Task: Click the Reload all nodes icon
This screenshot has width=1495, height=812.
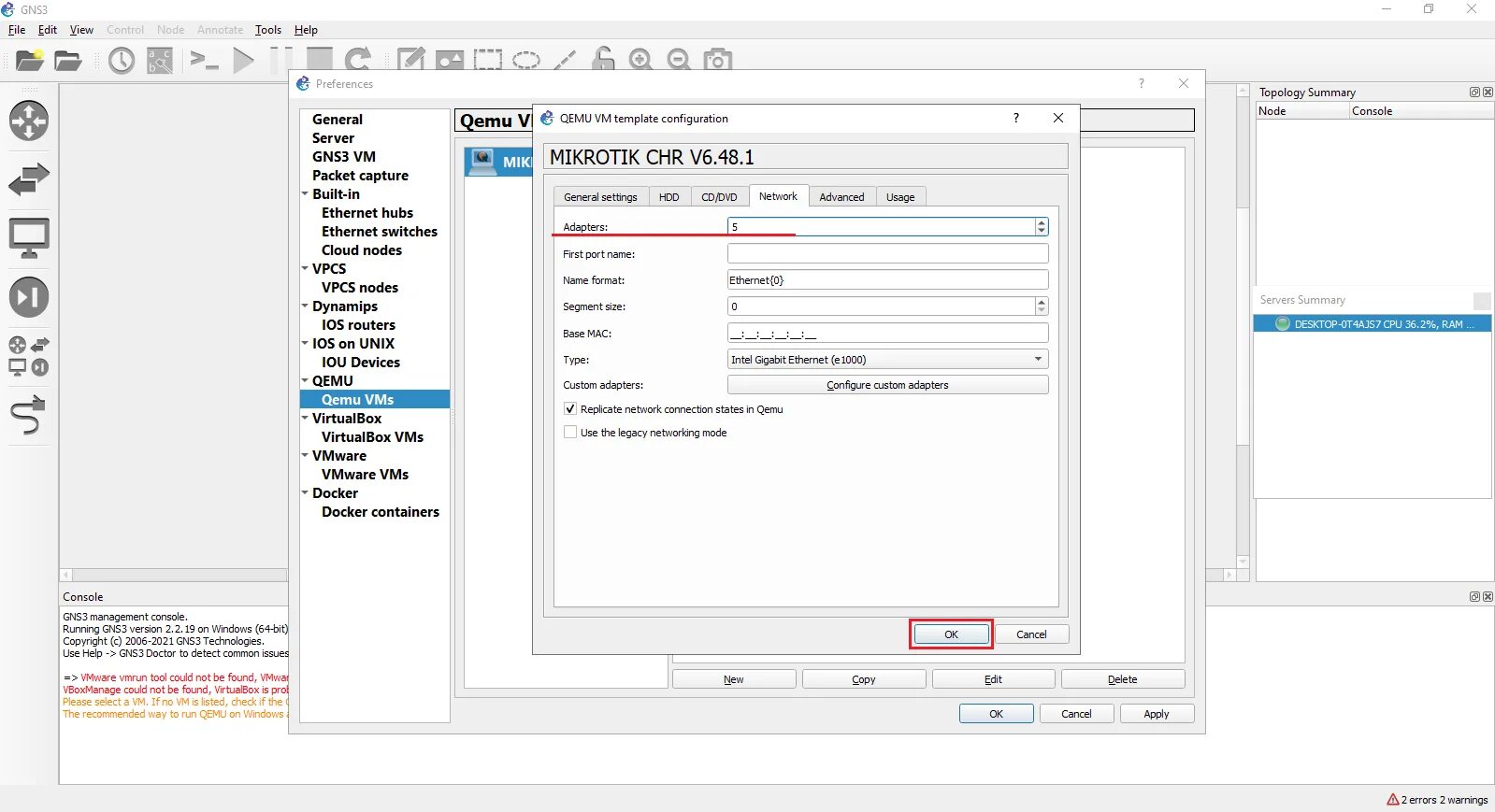Action: point(358,60)
